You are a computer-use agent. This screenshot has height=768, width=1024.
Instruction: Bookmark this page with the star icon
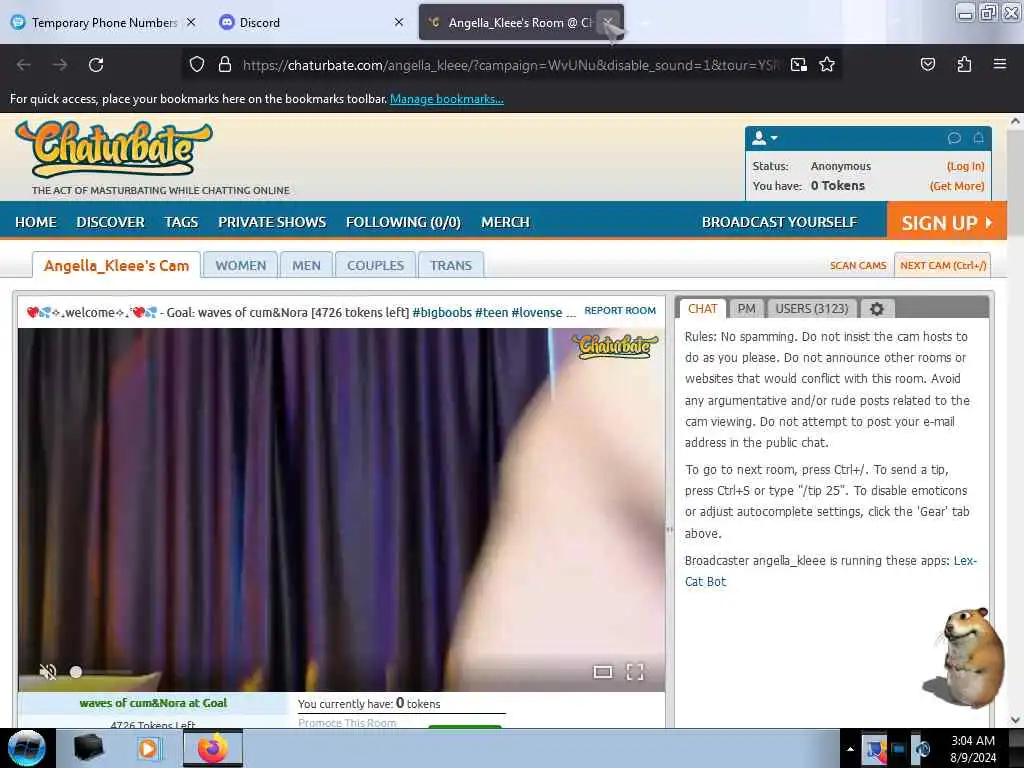827,65
